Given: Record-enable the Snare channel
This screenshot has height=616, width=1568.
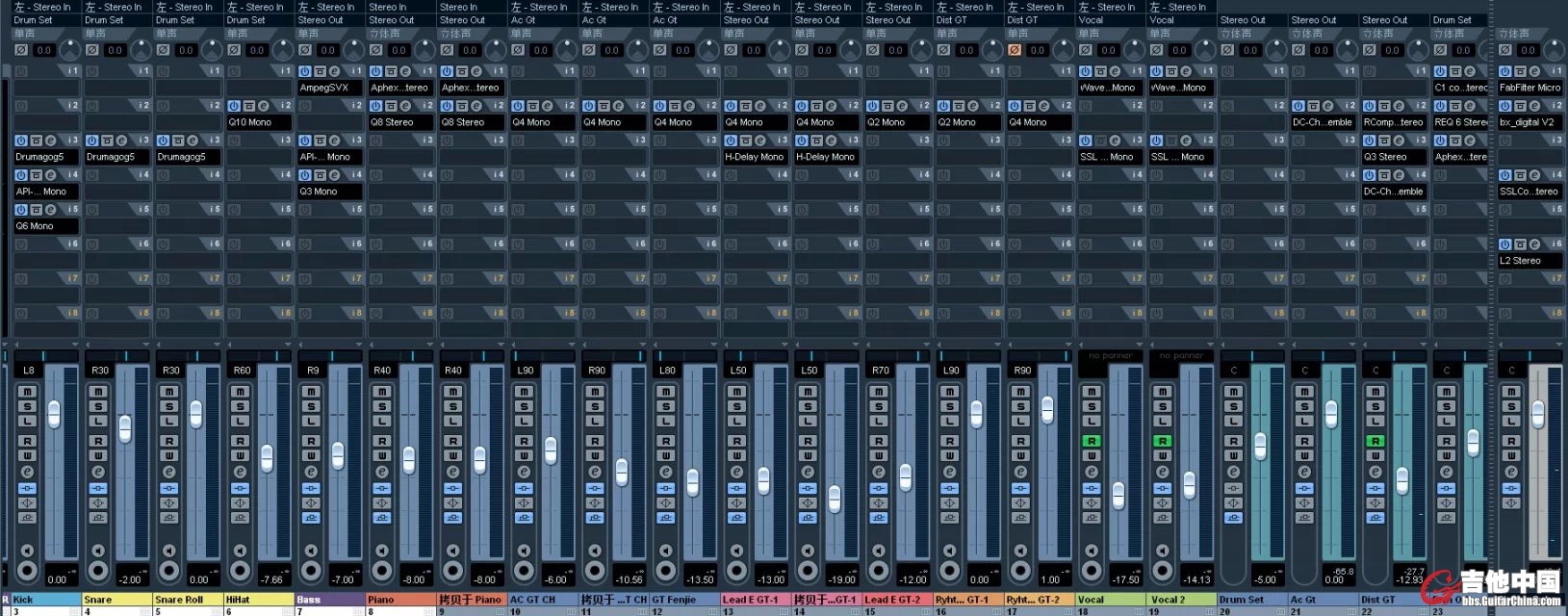Looking at the screenshot, I should [x=98, y=571].
